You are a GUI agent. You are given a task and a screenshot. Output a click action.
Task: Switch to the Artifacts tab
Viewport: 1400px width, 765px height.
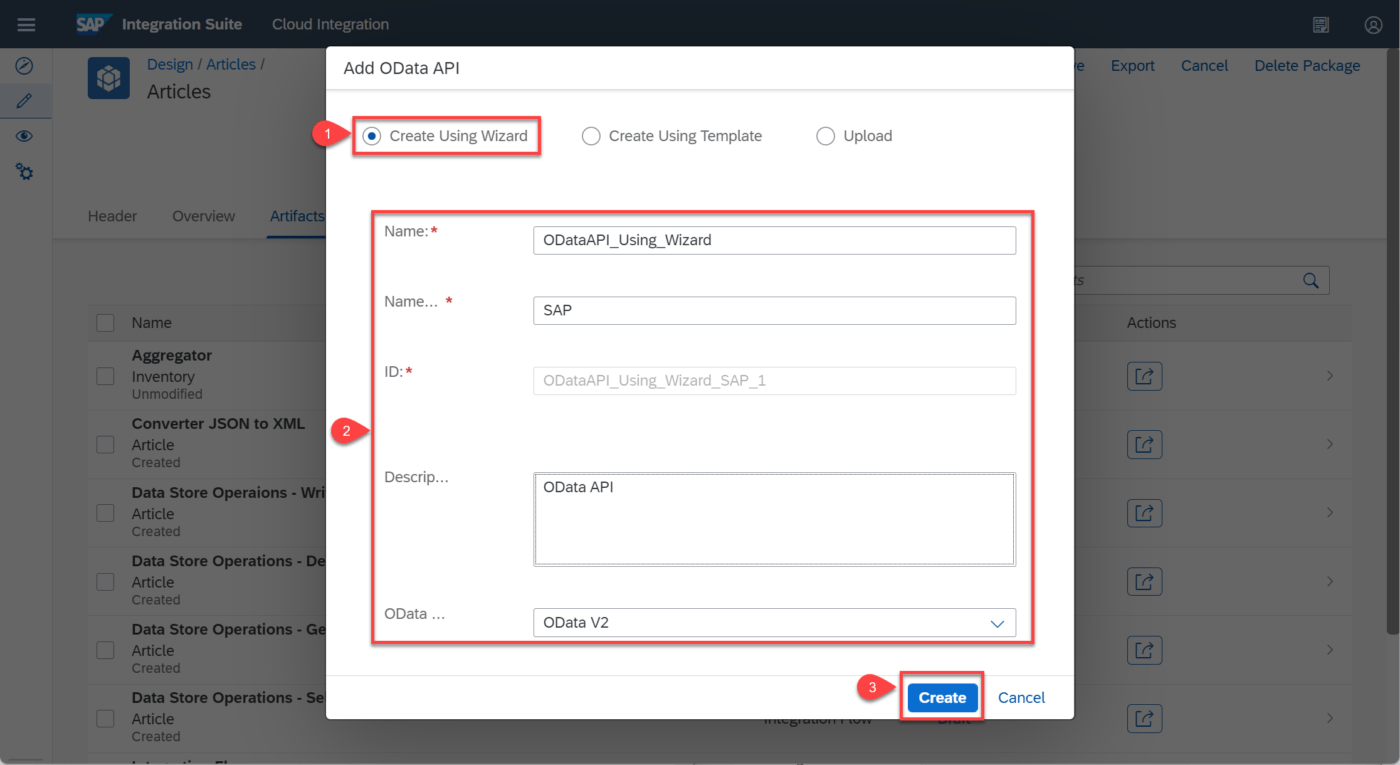[297, 216]
